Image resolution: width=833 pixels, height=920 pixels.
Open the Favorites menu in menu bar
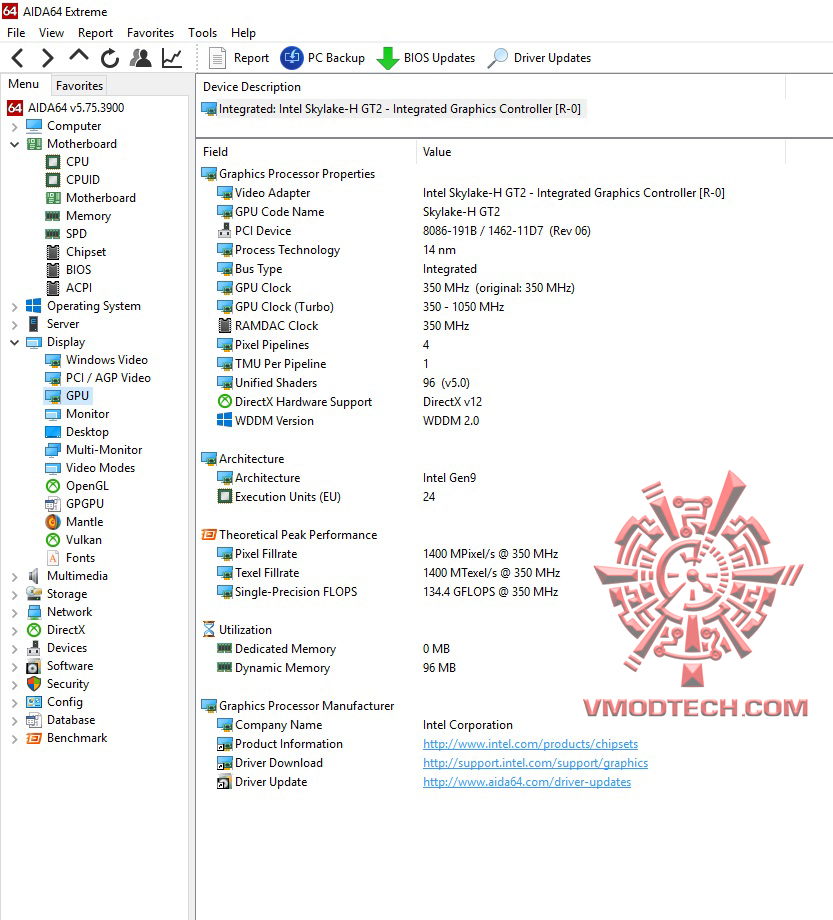pos(150,33)
